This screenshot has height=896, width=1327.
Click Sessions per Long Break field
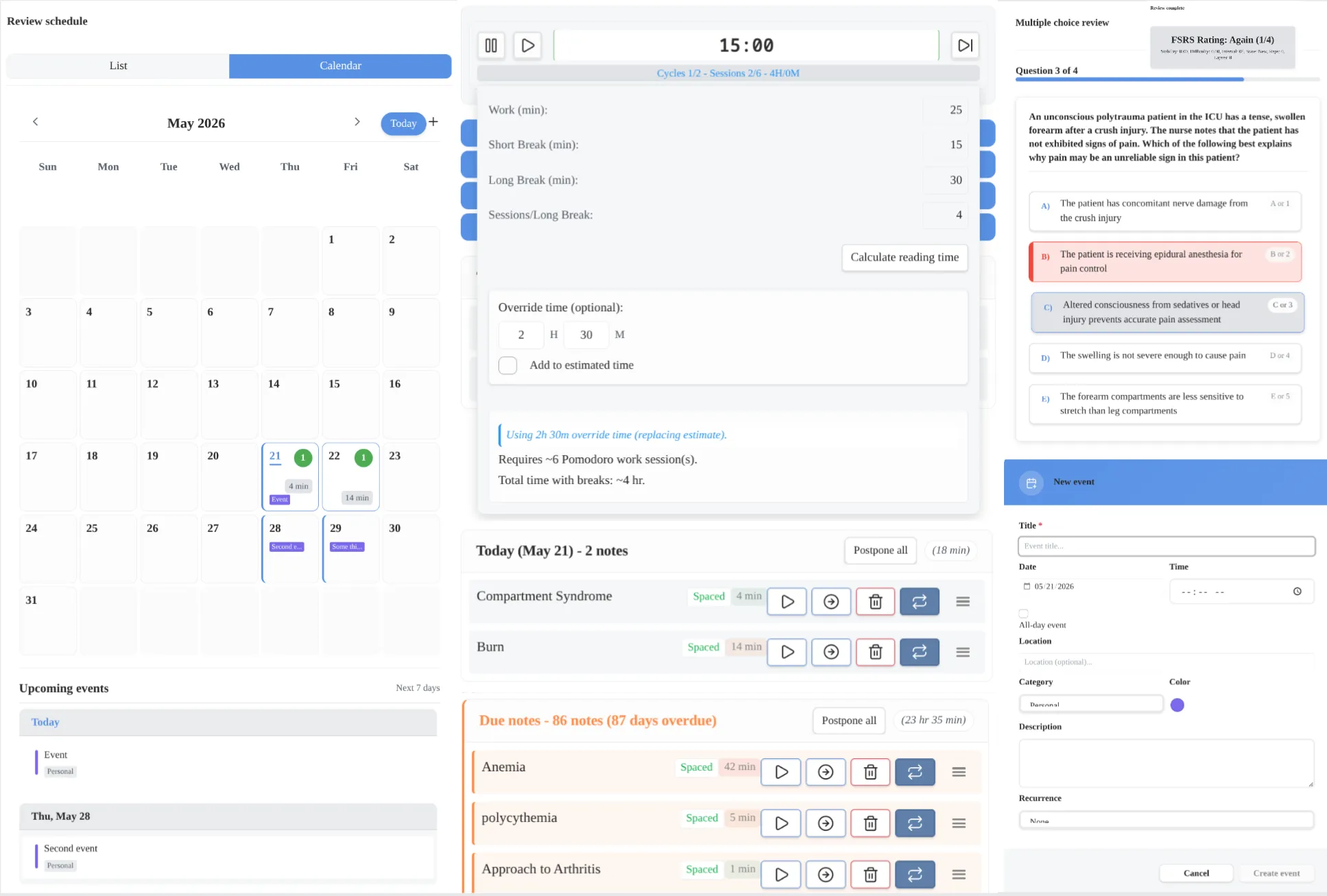click(x=945, y=215)
